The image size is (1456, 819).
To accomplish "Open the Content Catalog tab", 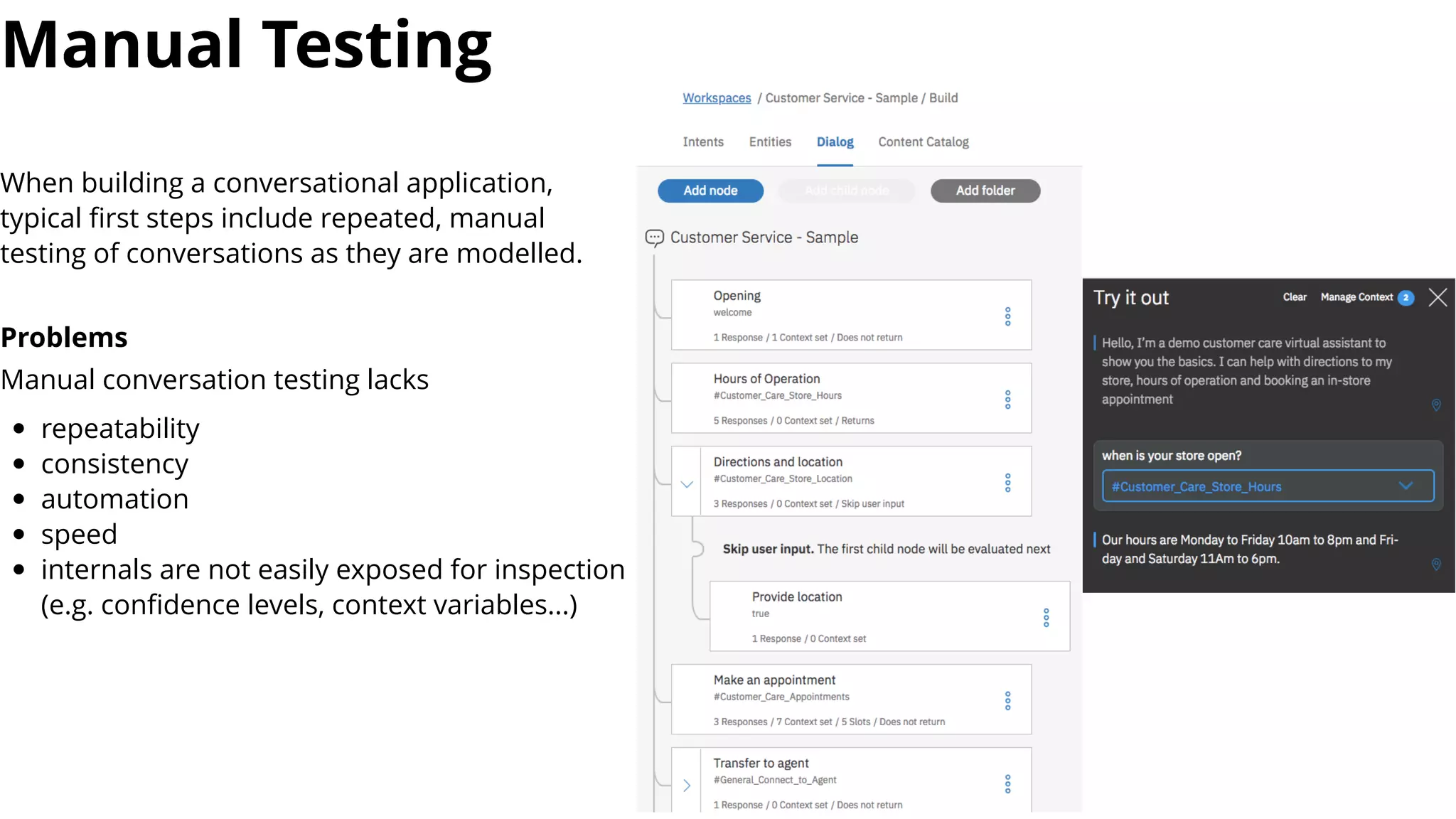I will tap(923, 142).
